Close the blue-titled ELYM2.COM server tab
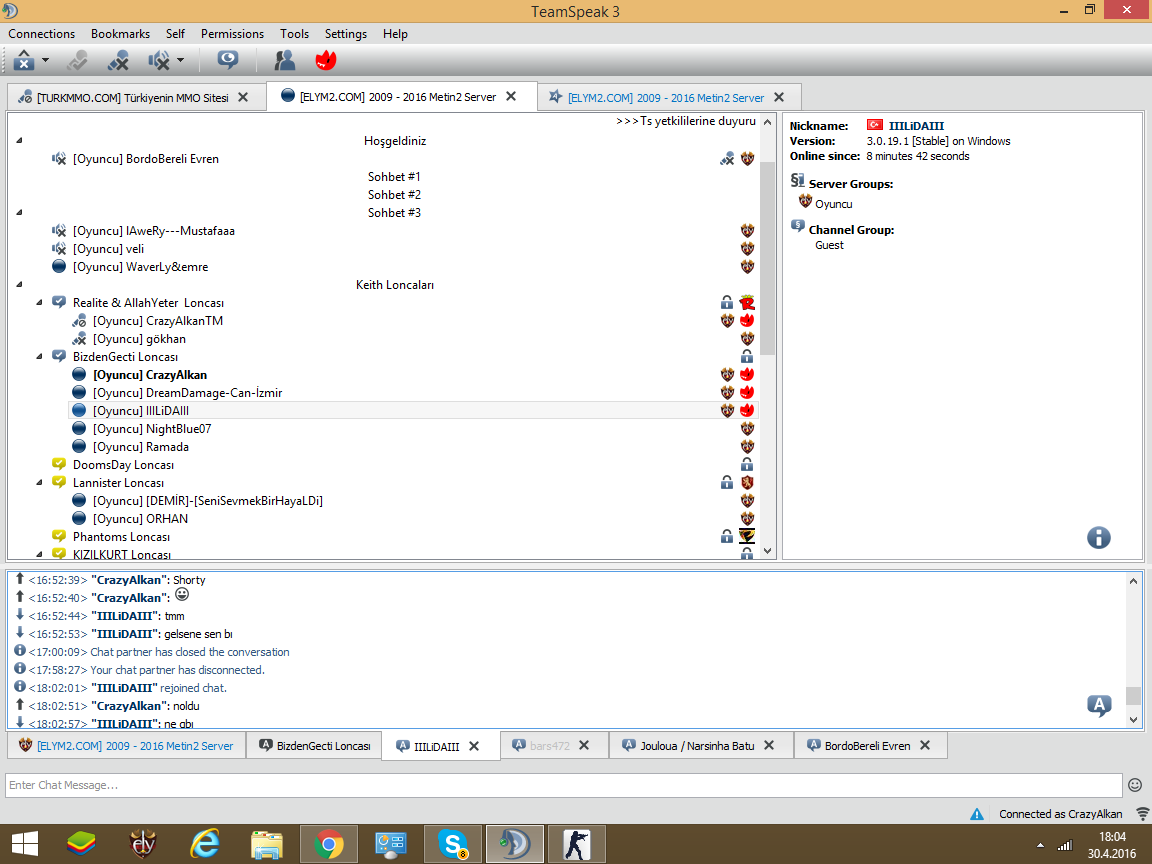 [780, 97]
